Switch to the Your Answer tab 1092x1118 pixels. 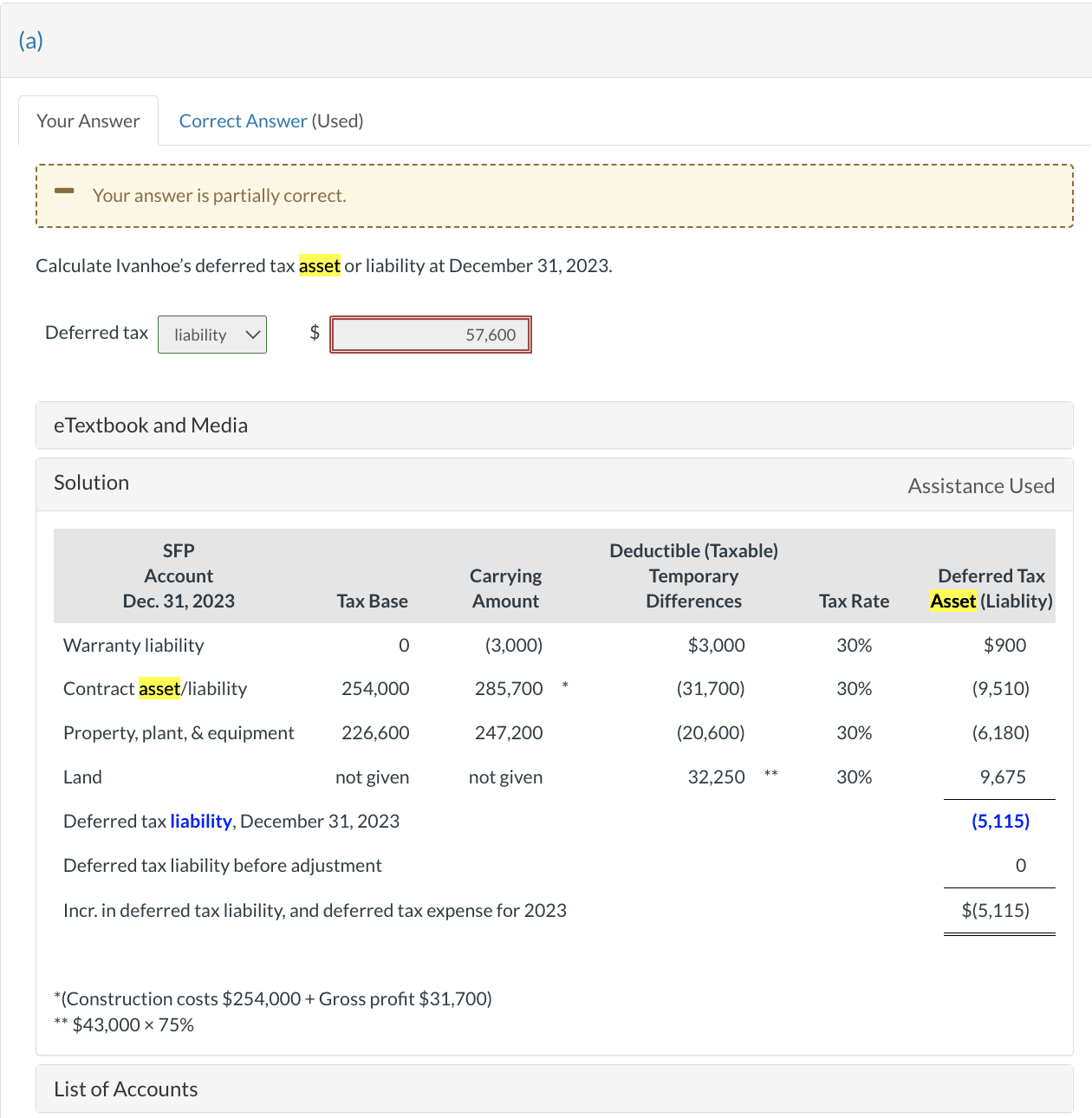pyautogui.click(x=88, y=120)
